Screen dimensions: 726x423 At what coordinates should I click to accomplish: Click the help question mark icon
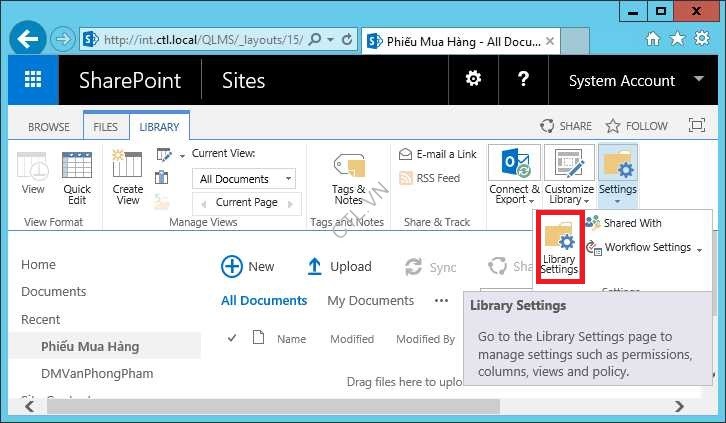tap(521, 80)
